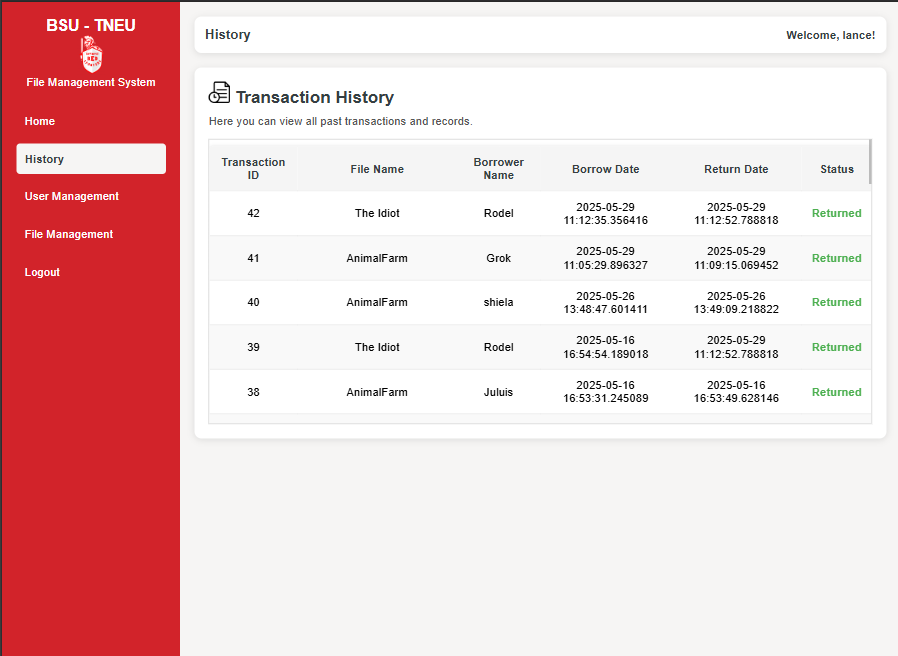Select the History sidebar menu item

point(90,159)
